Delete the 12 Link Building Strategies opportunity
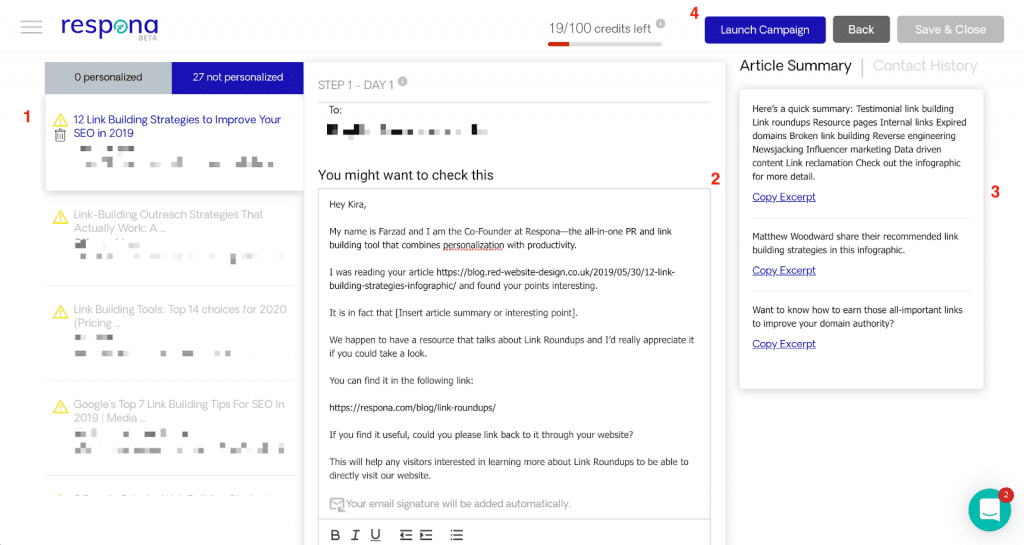1024x545 pixels. pos(60,135)
